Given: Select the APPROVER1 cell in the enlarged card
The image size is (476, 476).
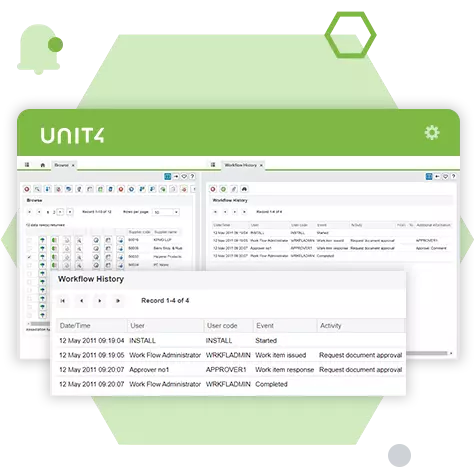Looking at the screenshot, I should [x=226, y=370].
